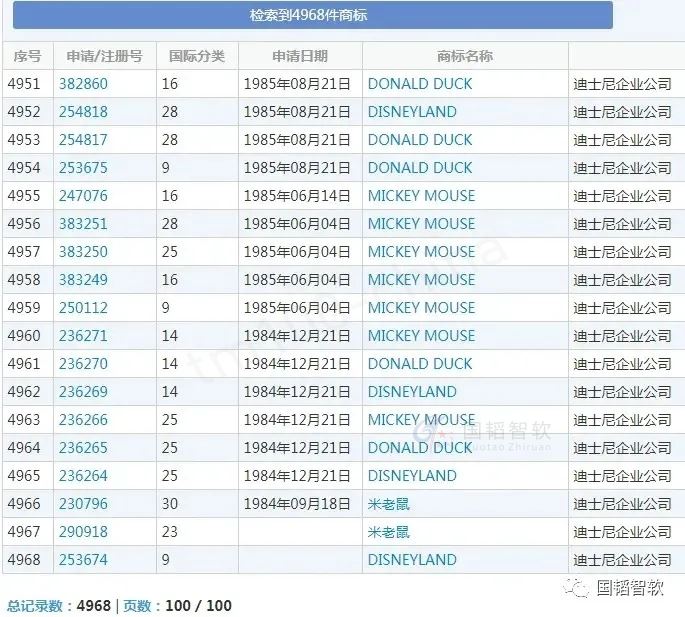Screen dimensions: 685x617
Task: Open registration number 236266 link
Action: coord(83,419)
